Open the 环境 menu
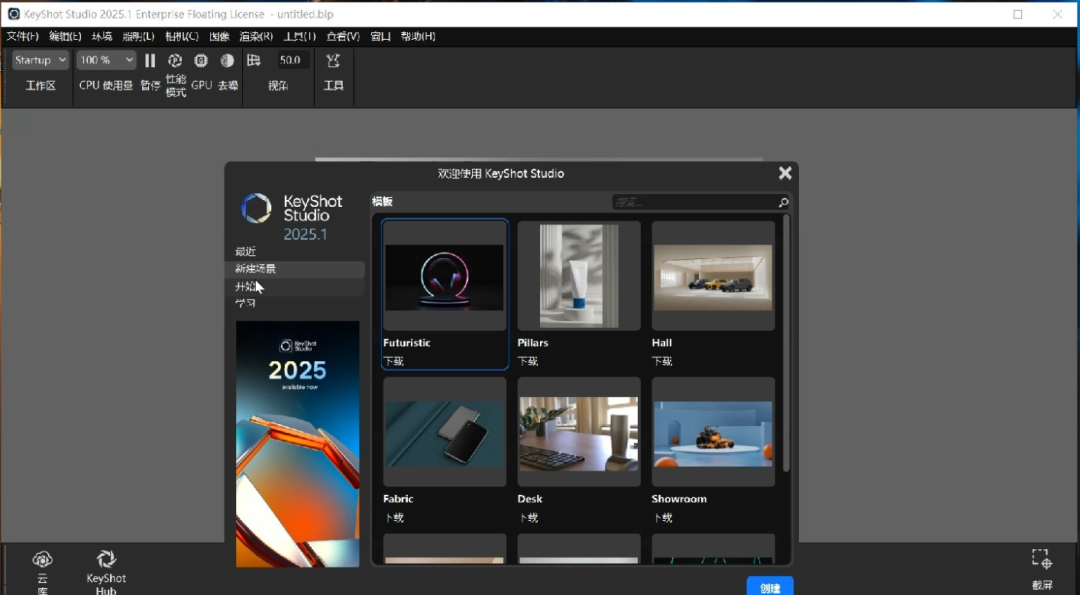This screenshot has height=595, width=1080. point(102,36)
